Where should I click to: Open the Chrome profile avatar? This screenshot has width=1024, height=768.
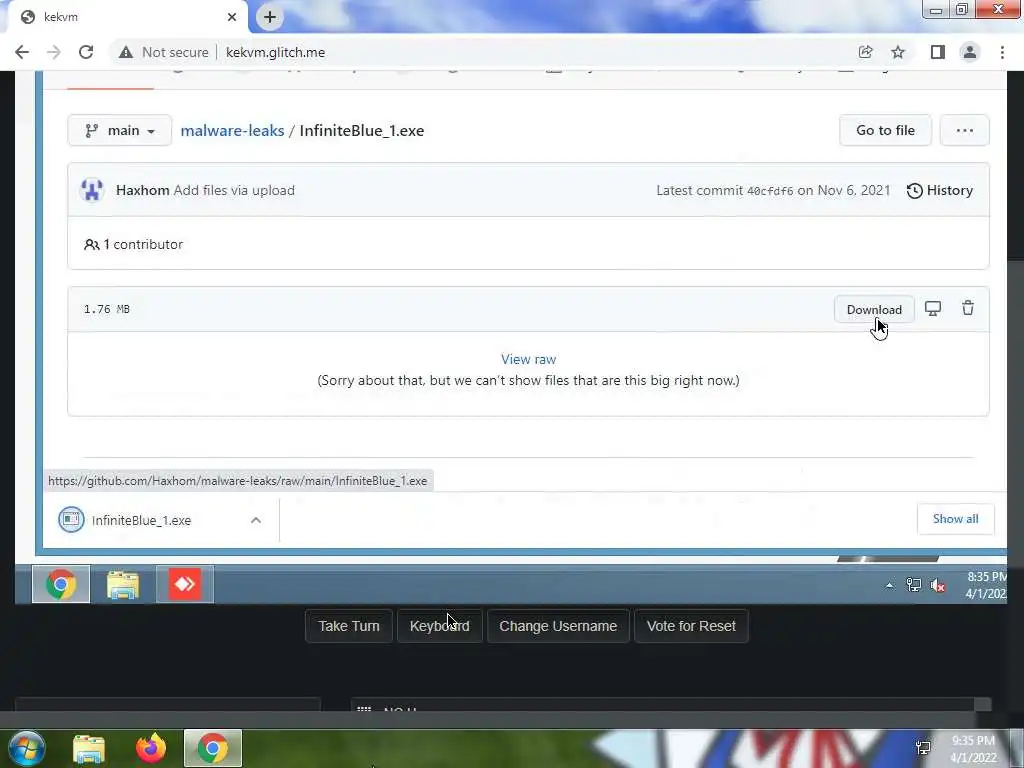tap(970, 52)
